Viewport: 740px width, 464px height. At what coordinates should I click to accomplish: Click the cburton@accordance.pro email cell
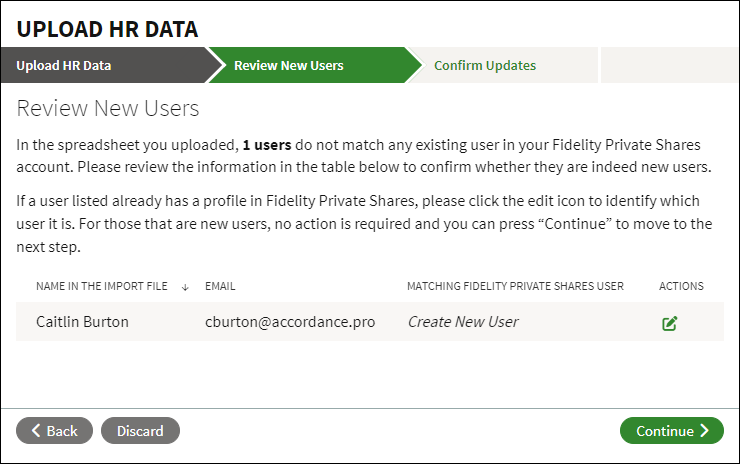pos(290,322)
